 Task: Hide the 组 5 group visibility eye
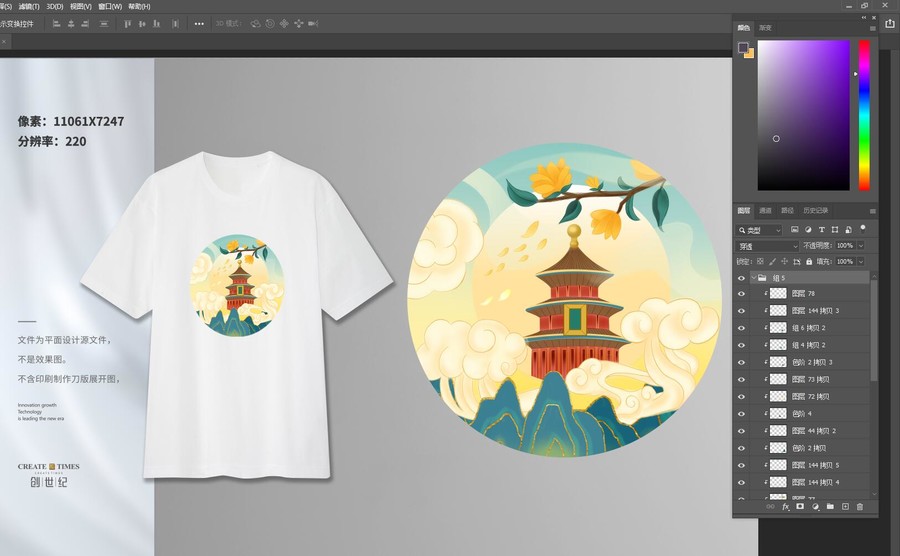(742, 278)
